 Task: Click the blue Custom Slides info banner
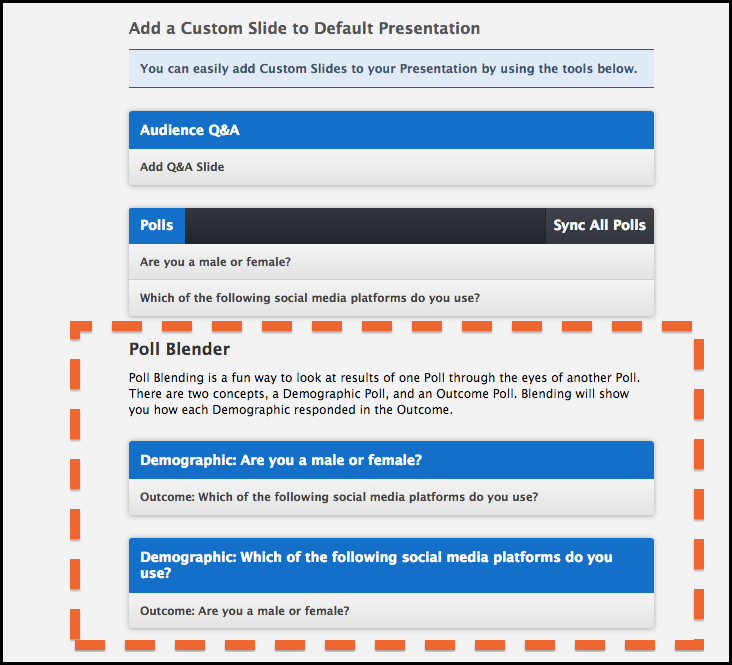tap(391, 69)
